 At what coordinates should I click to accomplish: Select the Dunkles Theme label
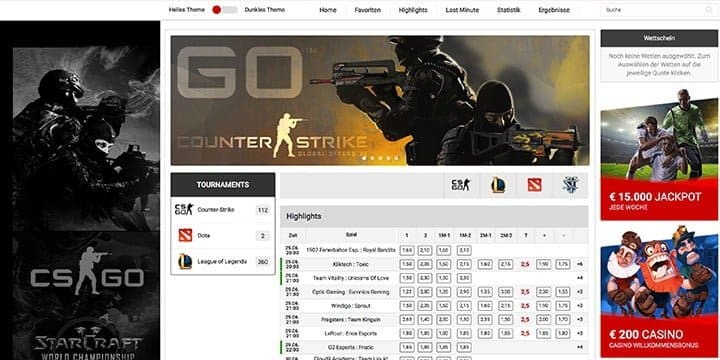tap(264, 10)
